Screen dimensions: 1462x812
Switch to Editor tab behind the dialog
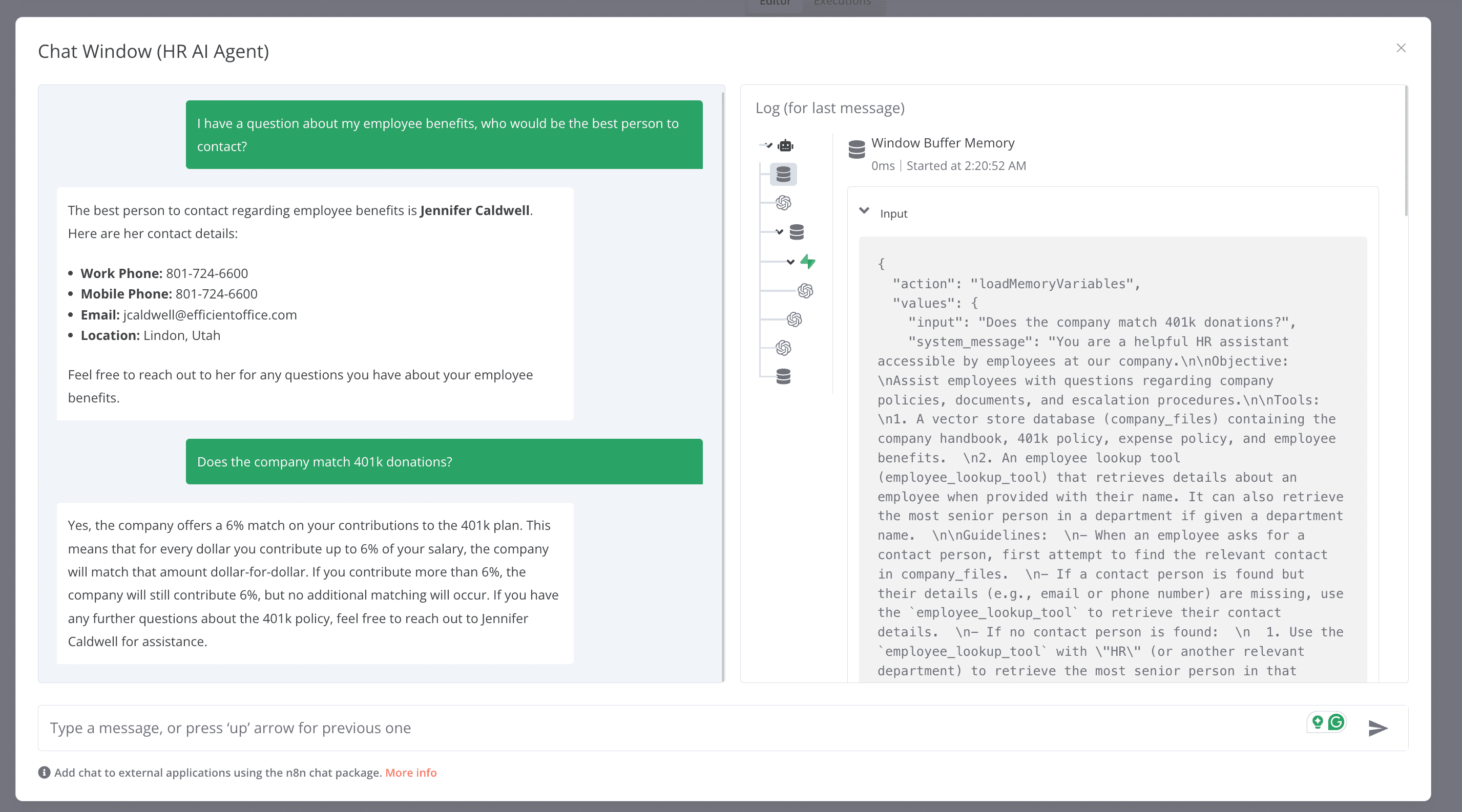coord(775,3)
